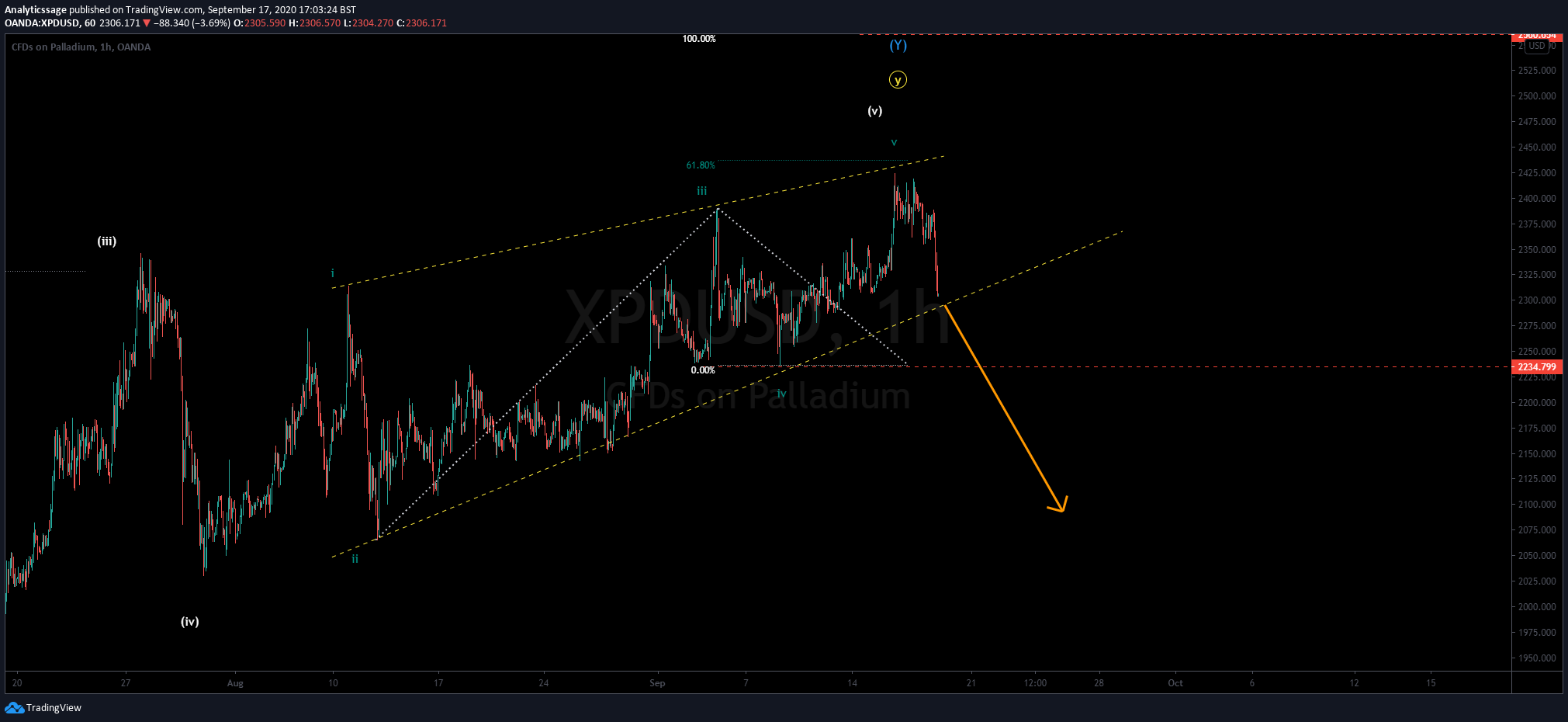The image size is (1568, 722).
Task: Click the 2450.000 price axis value
Action: [1537, 148]
